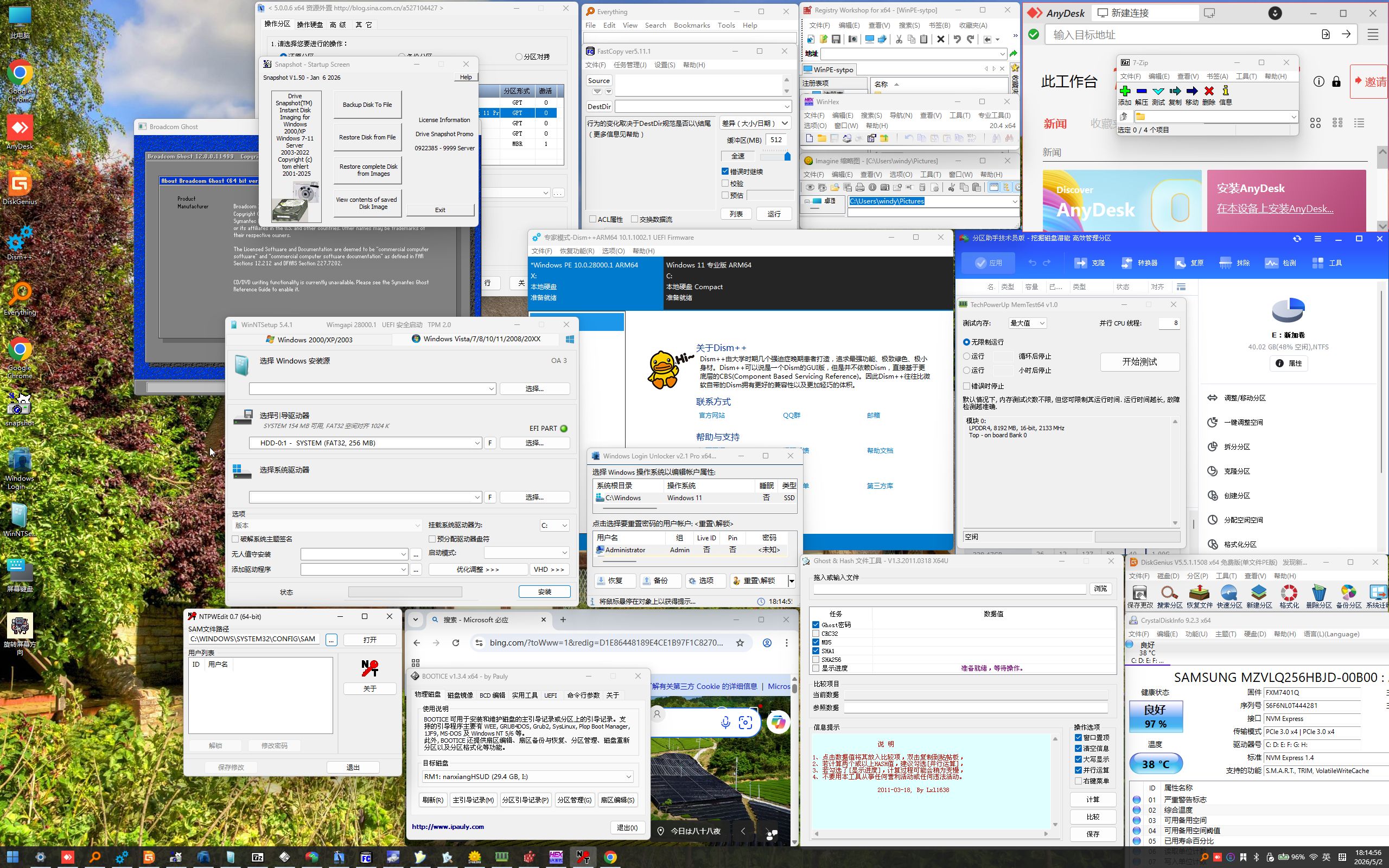
Task: Click the AnyDesk padlock icon
Action: [x=1336, y=81]
